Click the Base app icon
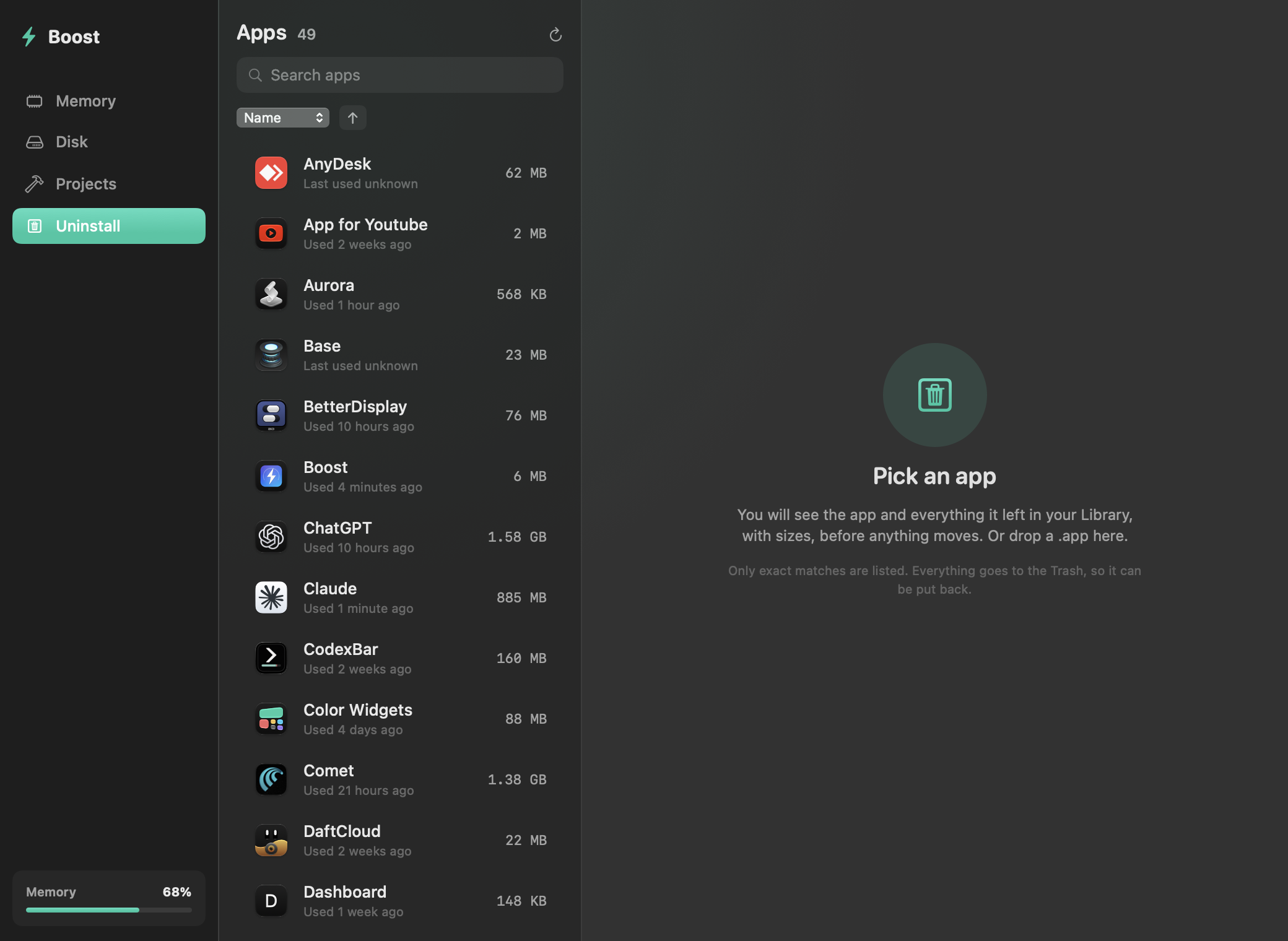Image resolution: width=1288 pixels, height=941 pixels. pyautogui.click(x=271, y=355)
